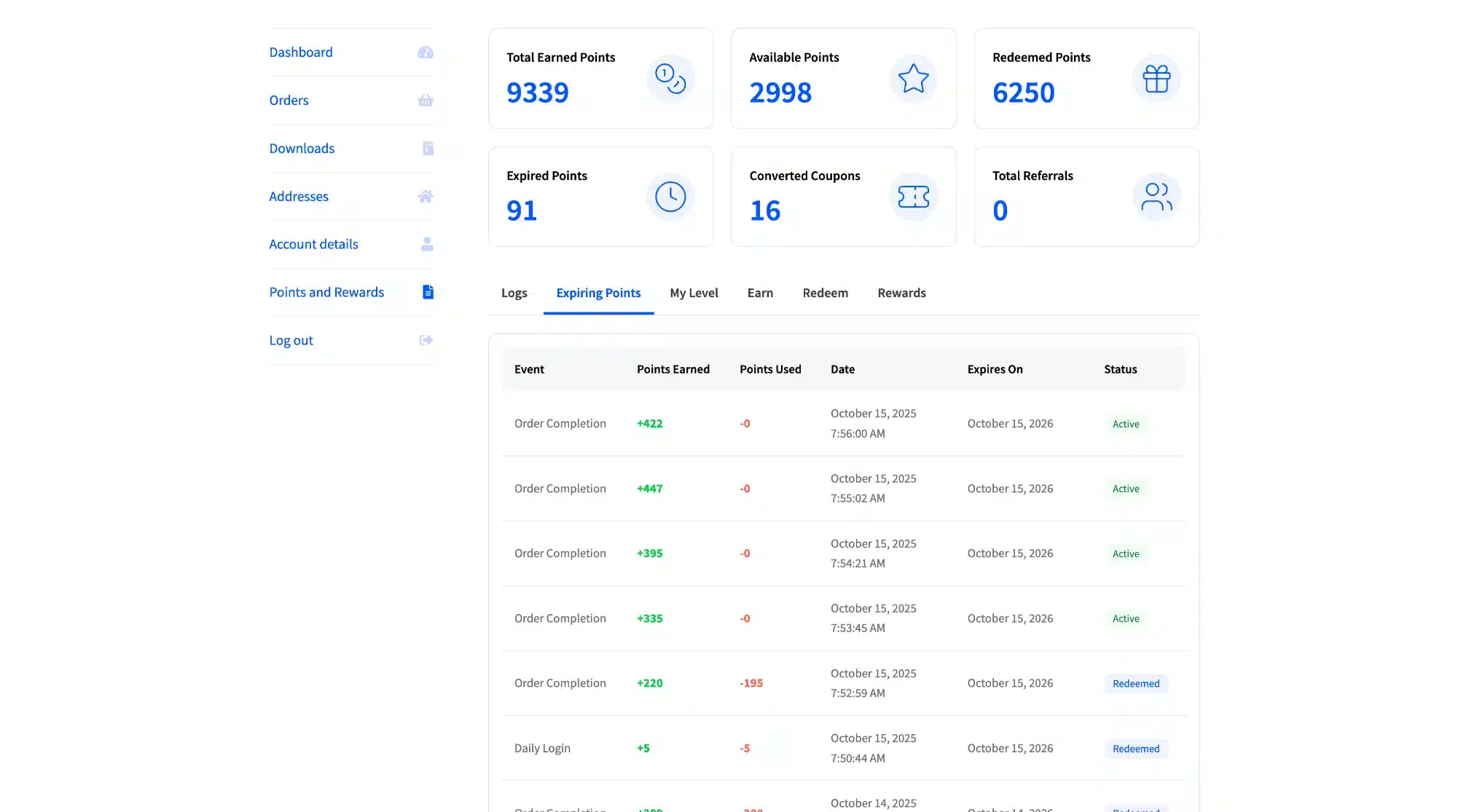Click the 16 converted coupons value
The image size is (1469, 812).
click(765, 210)
